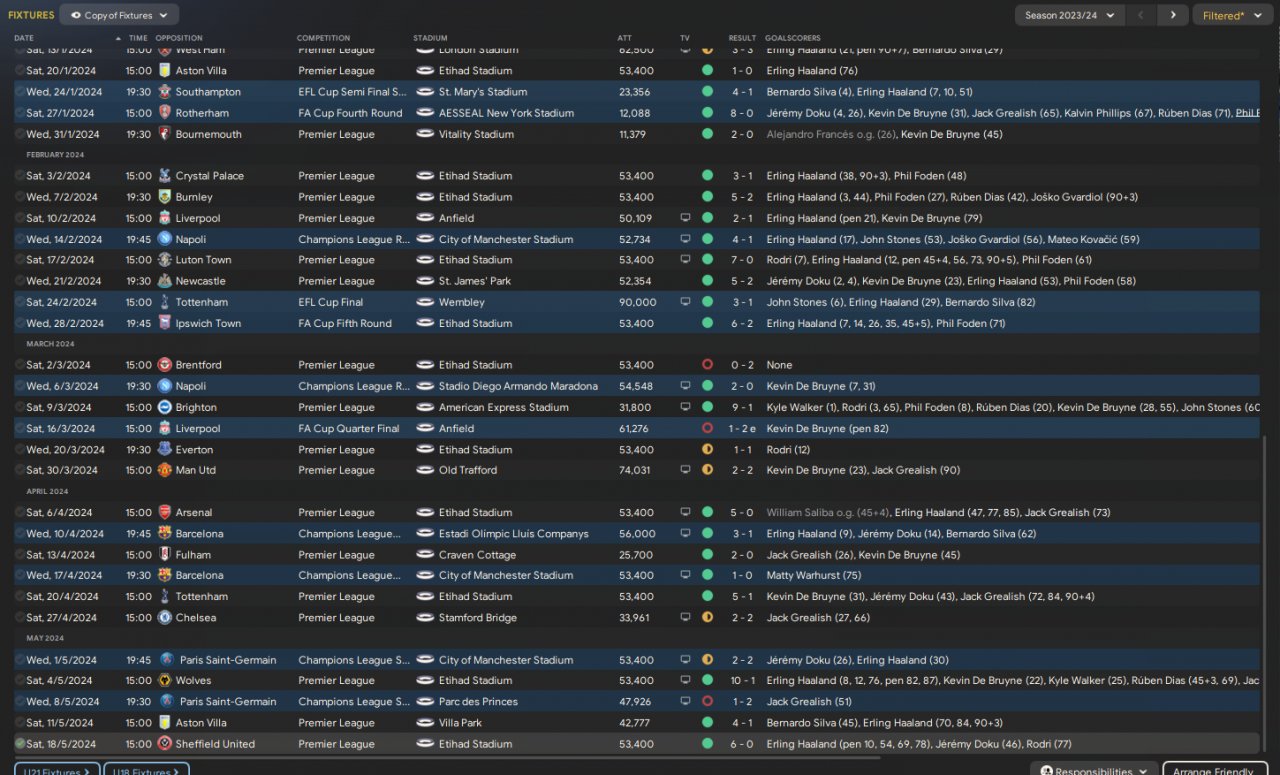Tick the row selector for Wed, 7/2/2024
This screenshot has height=775, width=1280.
20,197
